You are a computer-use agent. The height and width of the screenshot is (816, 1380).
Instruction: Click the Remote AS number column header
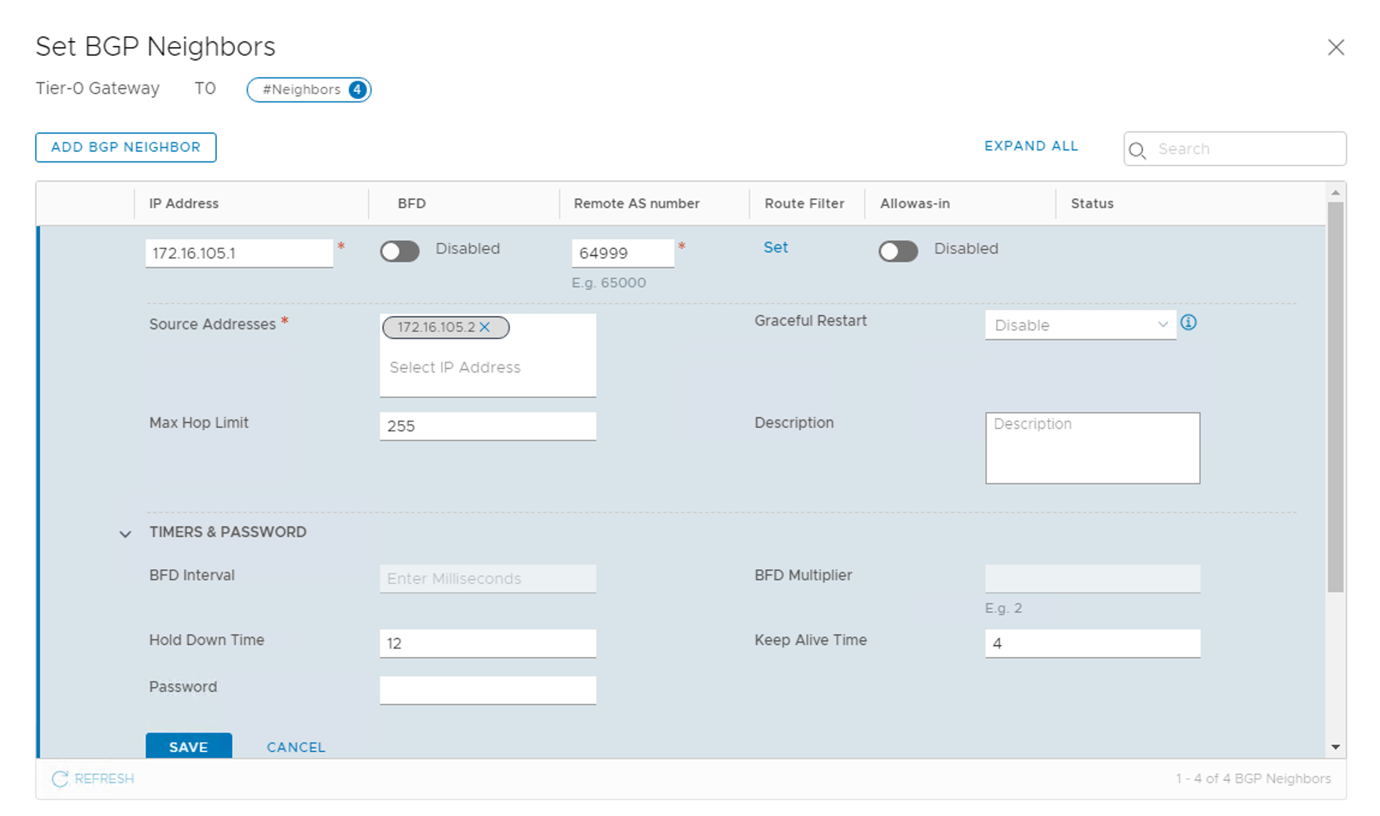636,203
